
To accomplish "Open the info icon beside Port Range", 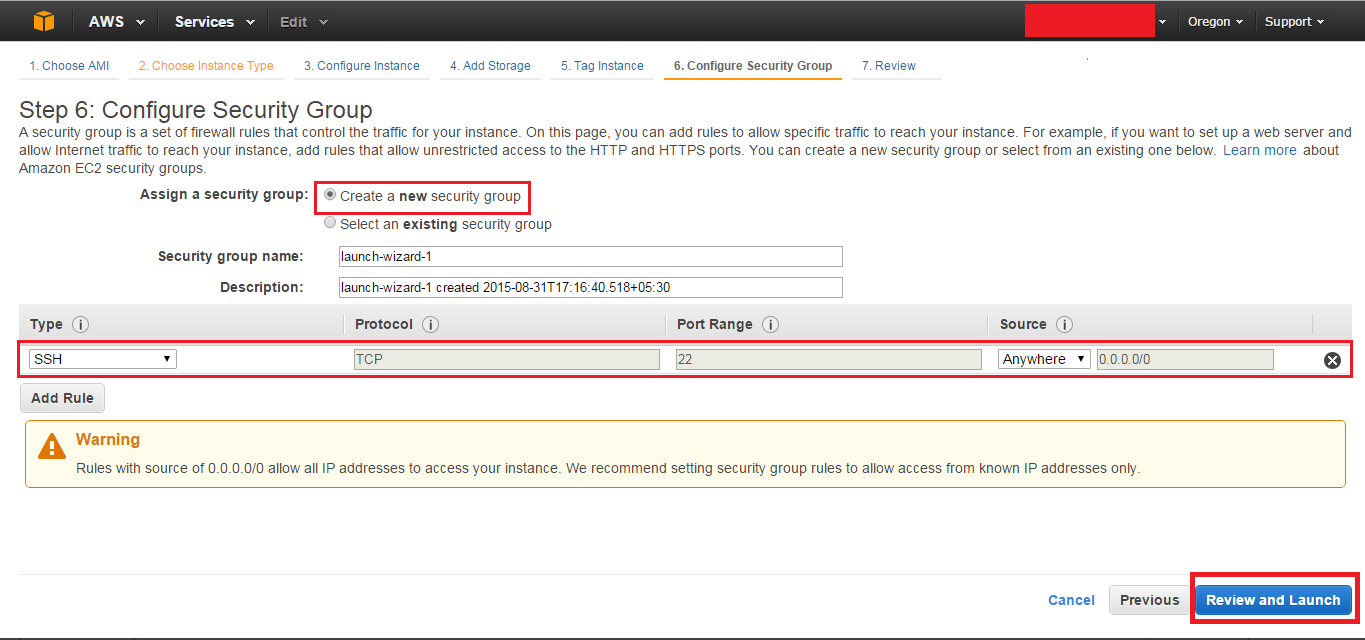I will click(770, 325).
